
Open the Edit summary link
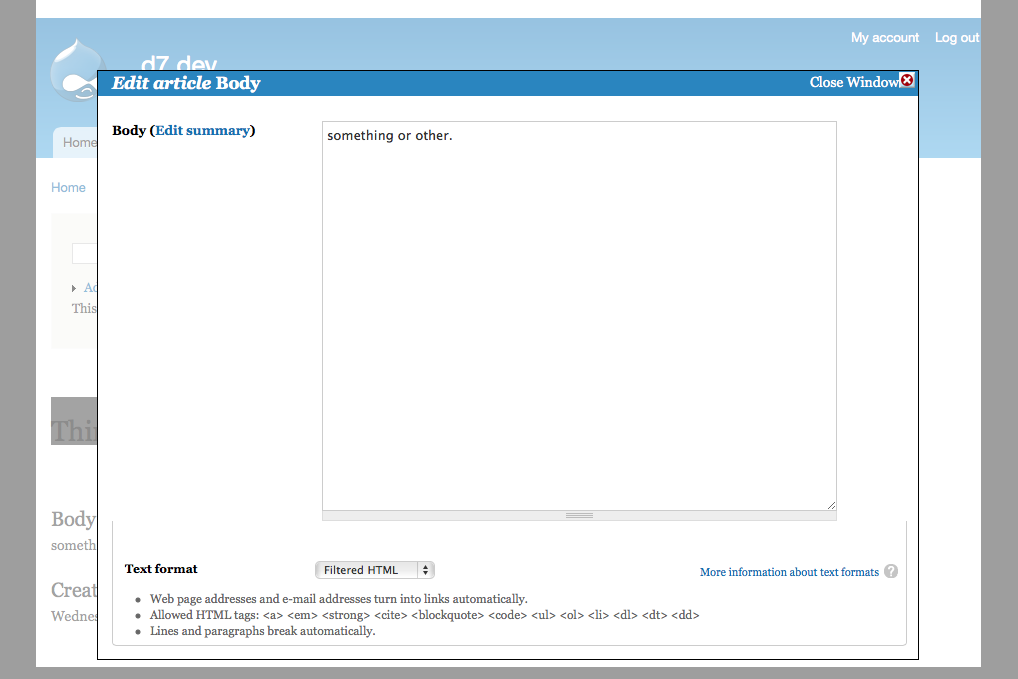(x=203, y=130)
